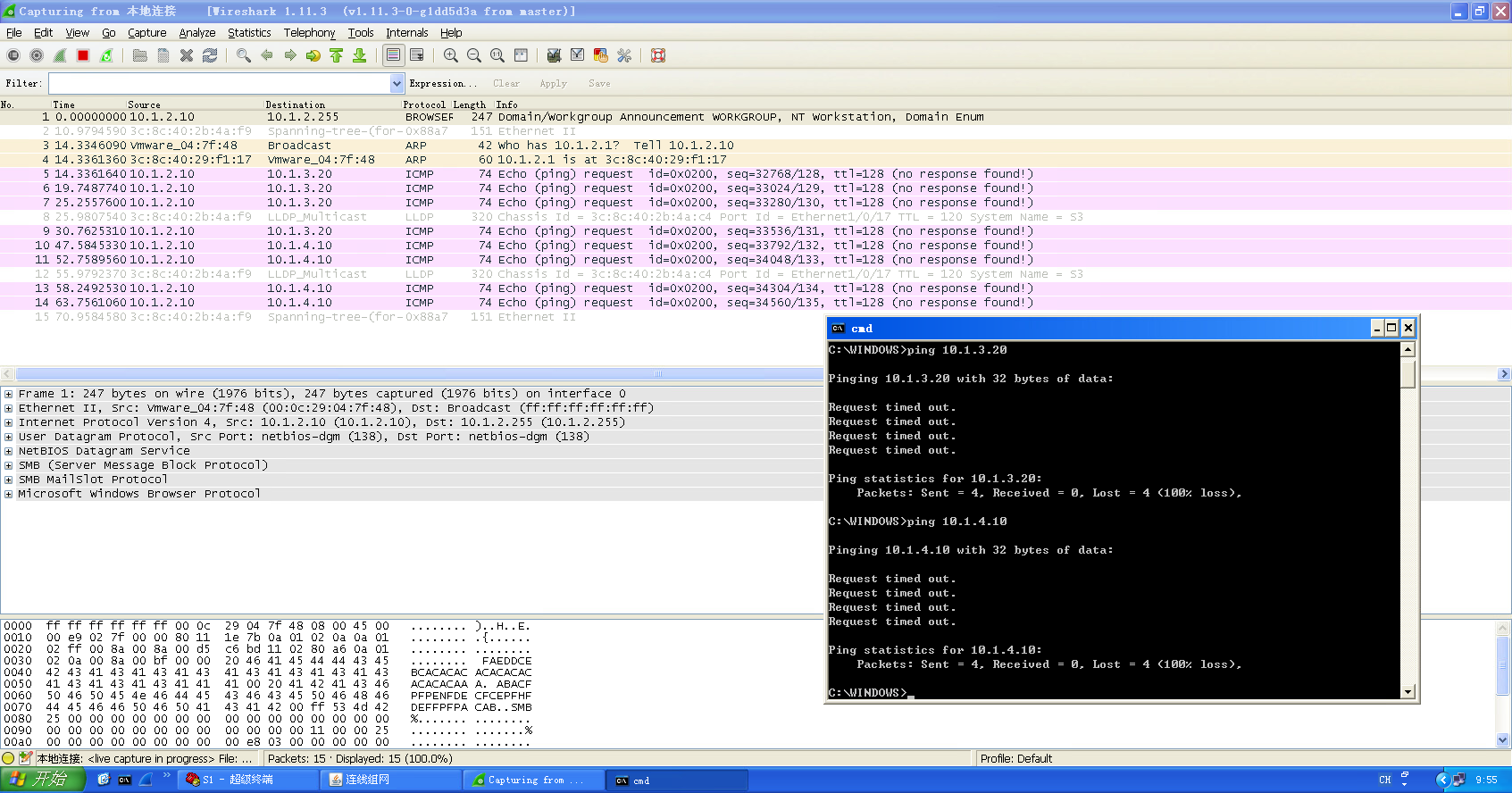Edit display filters icon
The image size is (1512, 793).
coord(578,55)
